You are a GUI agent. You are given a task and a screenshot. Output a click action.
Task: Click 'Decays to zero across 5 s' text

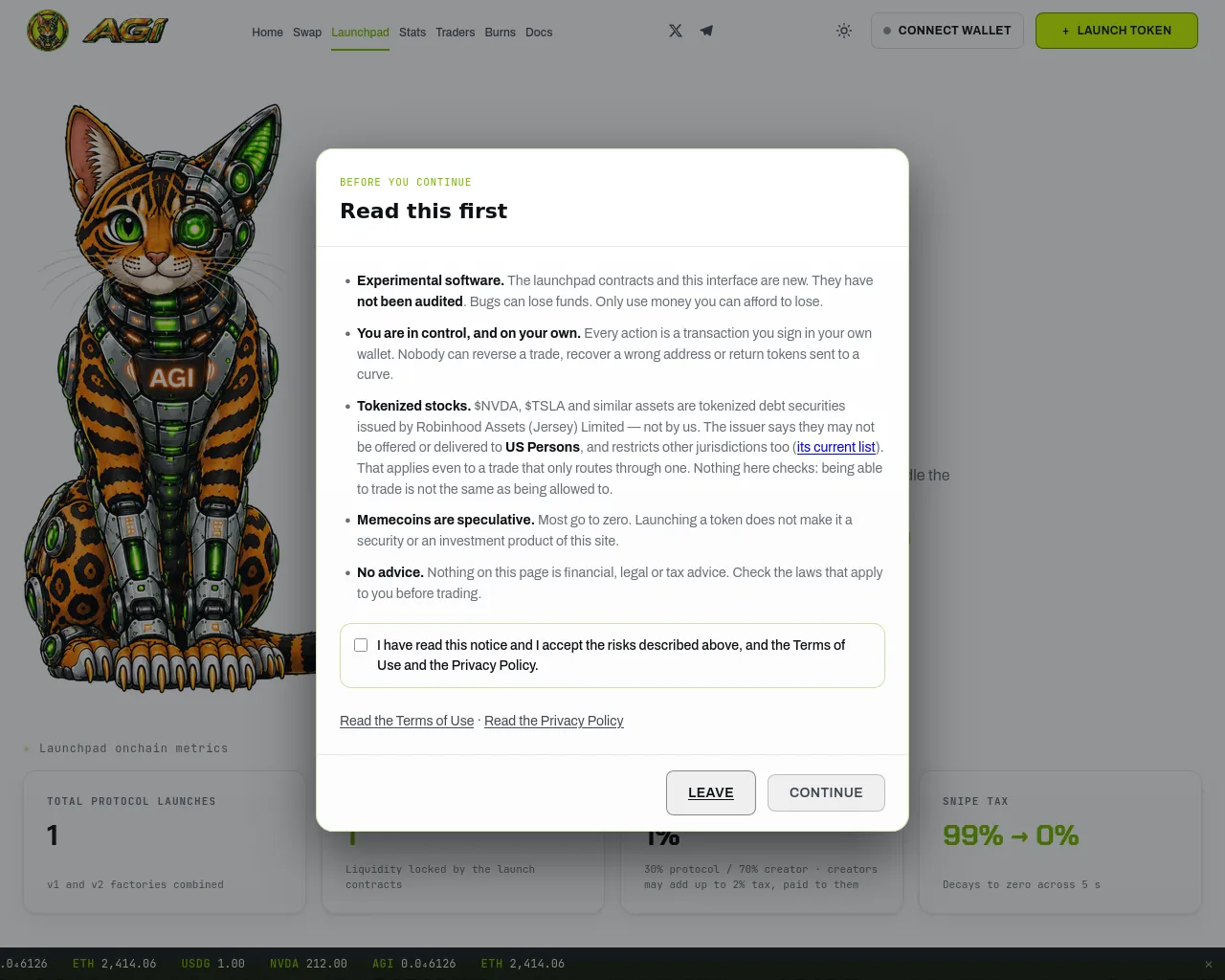pos(1021,884)
